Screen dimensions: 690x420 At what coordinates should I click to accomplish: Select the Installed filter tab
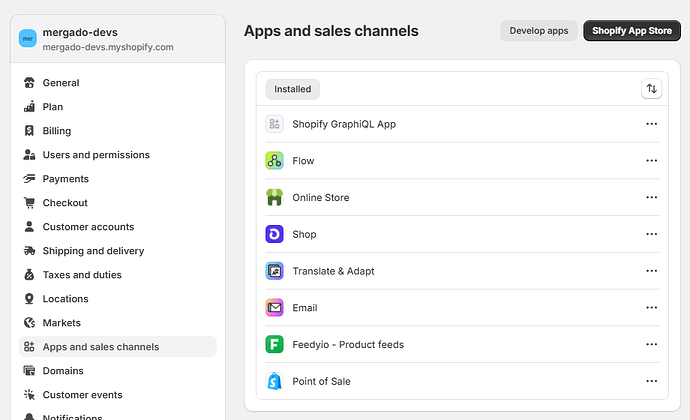293,89
